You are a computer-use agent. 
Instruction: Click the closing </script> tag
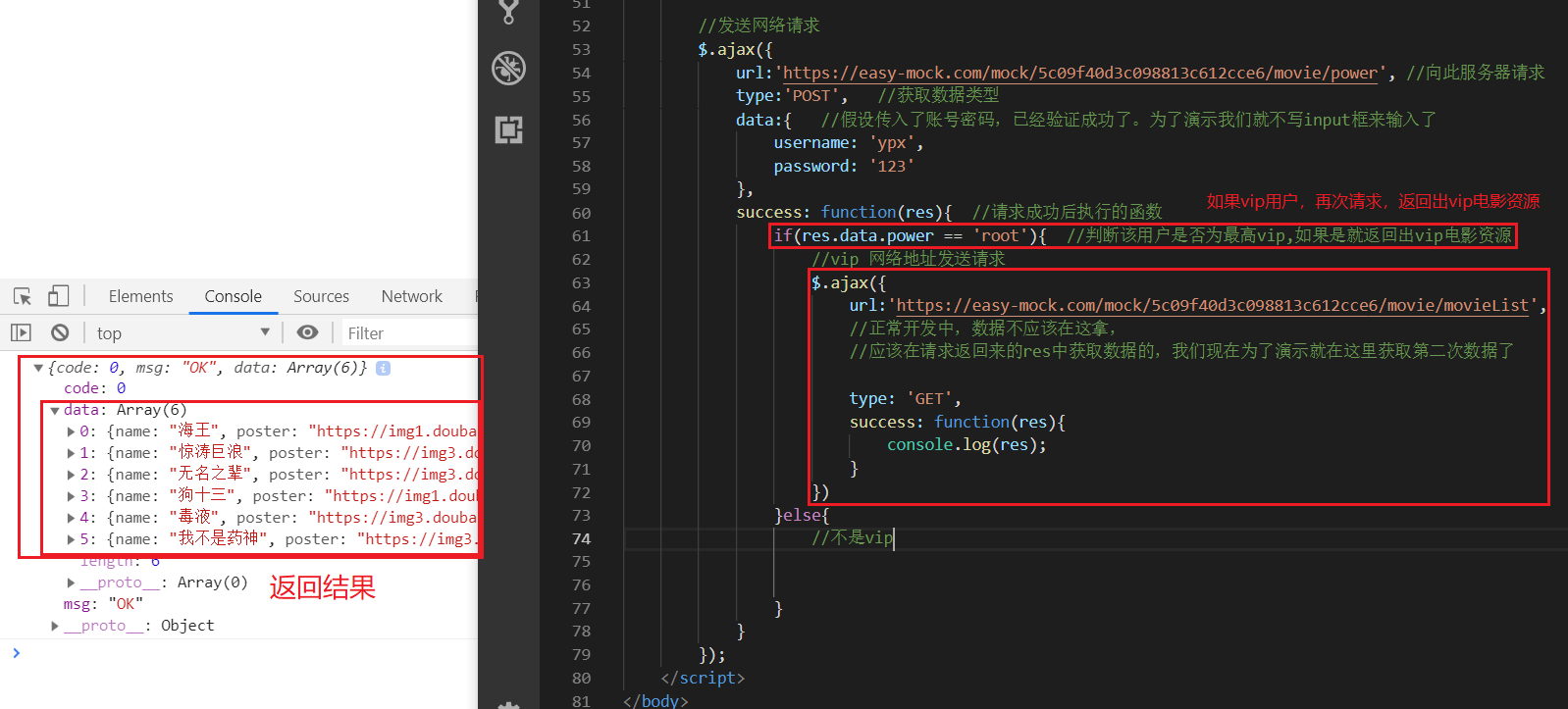pyautogui.click(x=703, y=678)
